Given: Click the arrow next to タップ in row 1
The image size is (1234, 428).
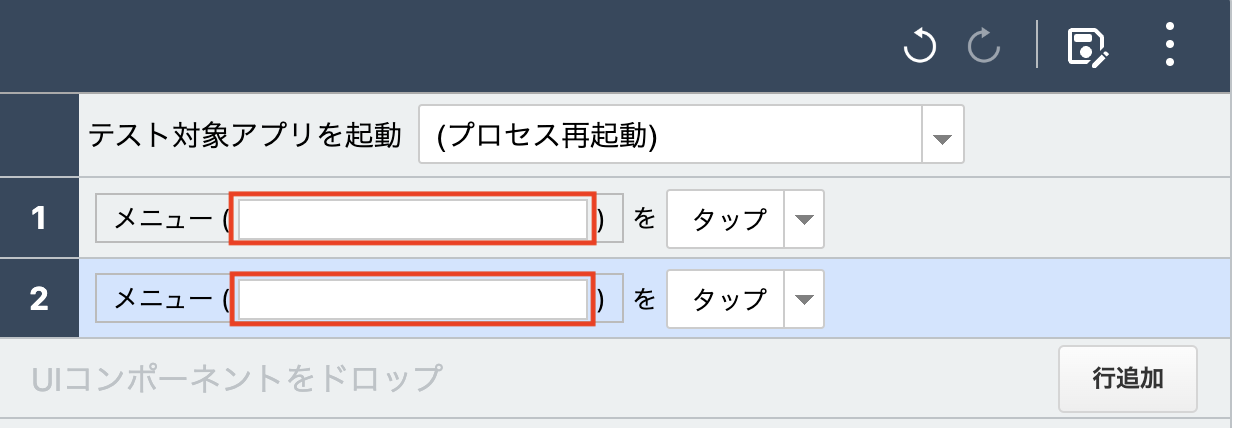Looking at the screenshot, I should click(x=805, y=218).
